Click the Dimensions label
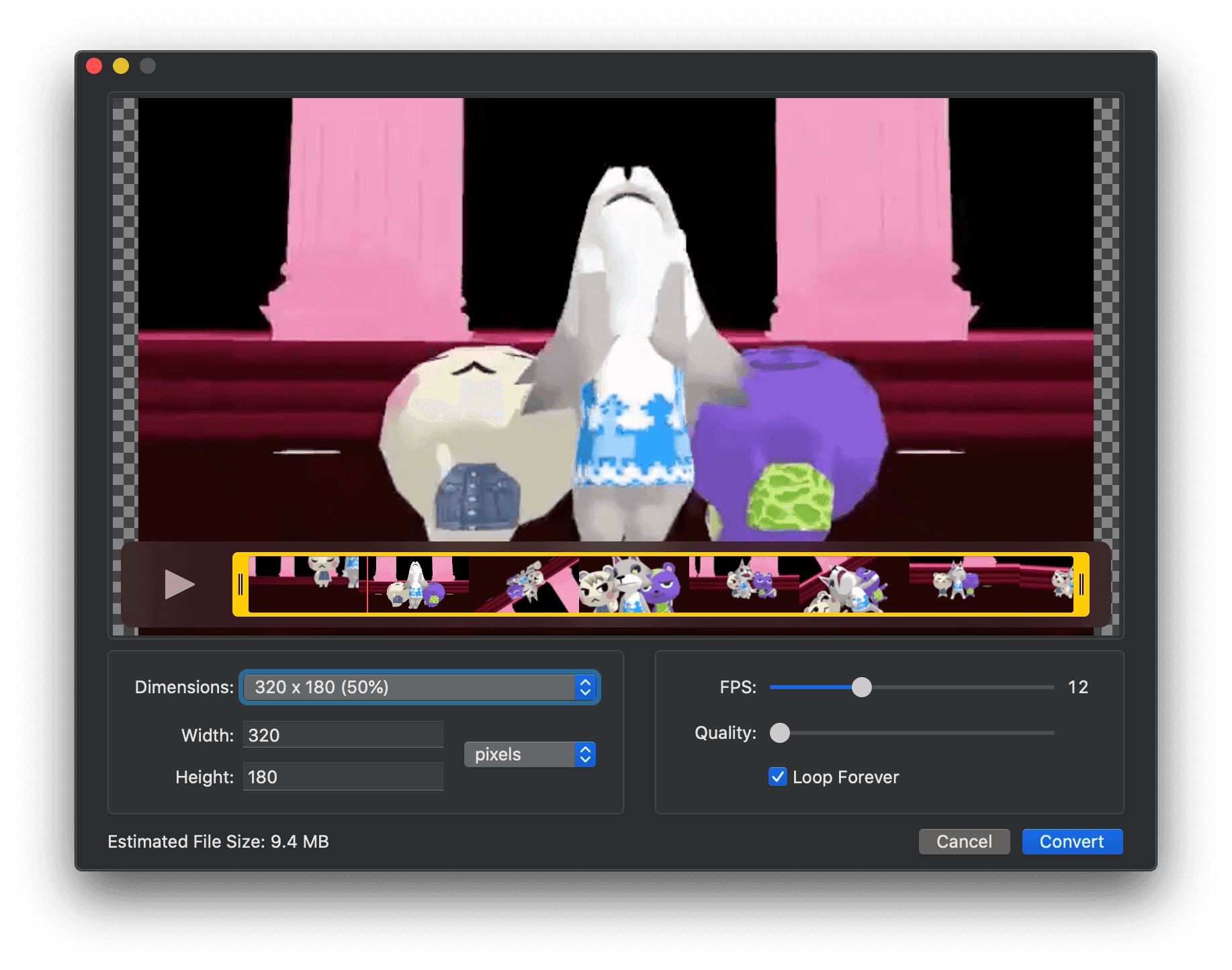Image resolution: width=1232 pixels, height=970 pixels. 184,687
